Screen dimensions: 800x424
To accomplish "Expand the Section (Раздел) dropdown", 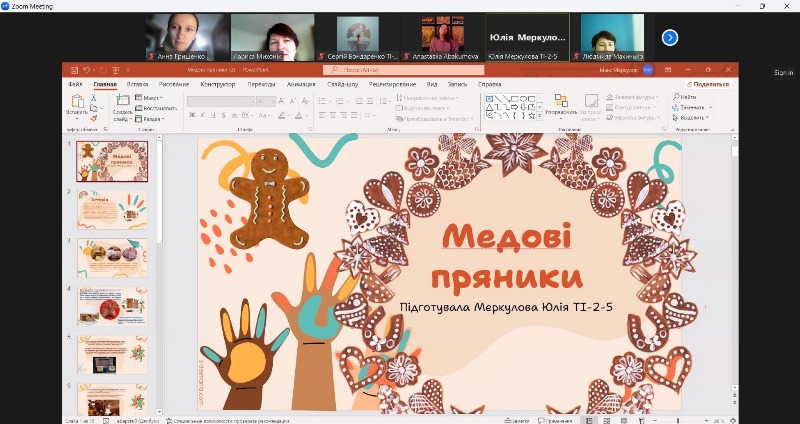I will (x=151, y=118).
